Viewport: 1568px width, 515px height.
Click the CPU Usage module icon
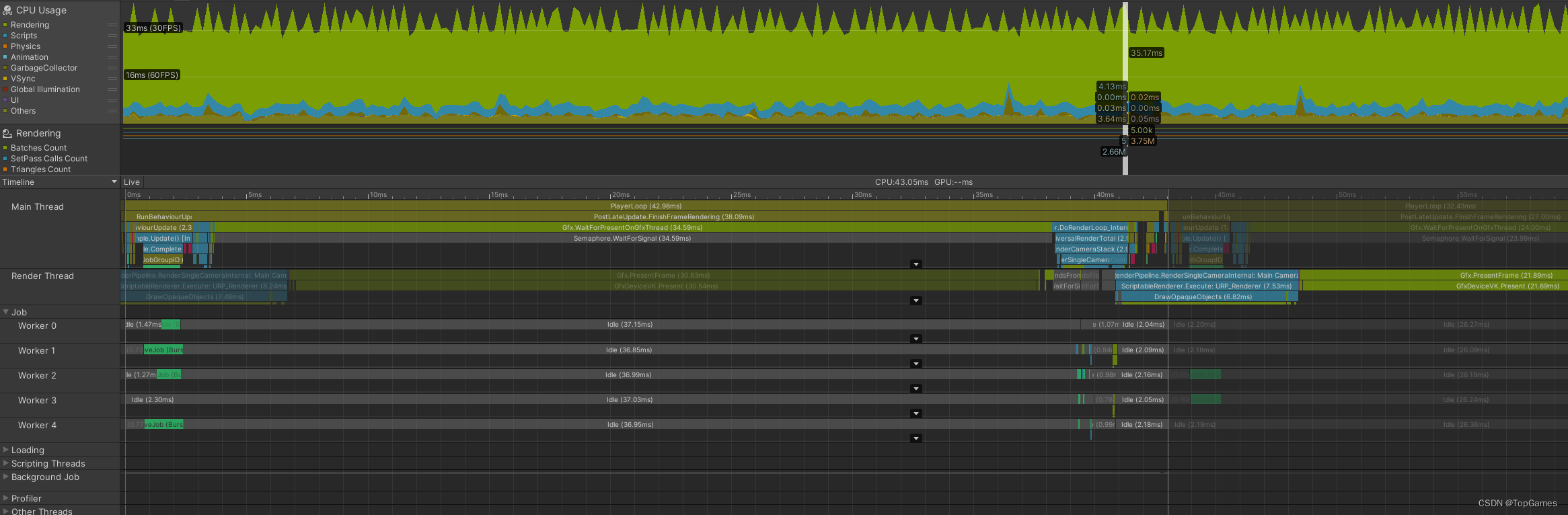(7, 11)
